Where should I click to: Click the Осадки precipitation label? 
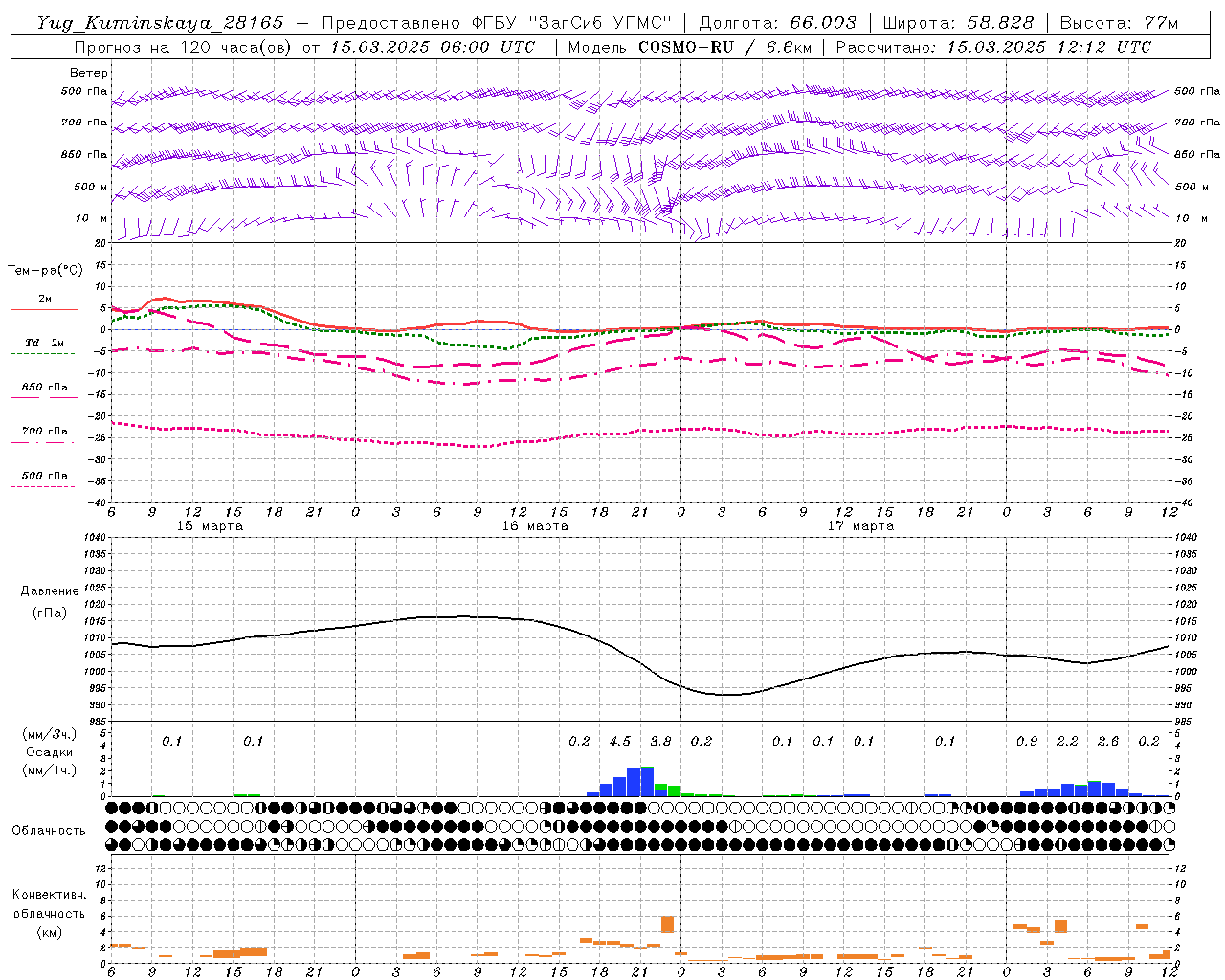tap(50, 752)
